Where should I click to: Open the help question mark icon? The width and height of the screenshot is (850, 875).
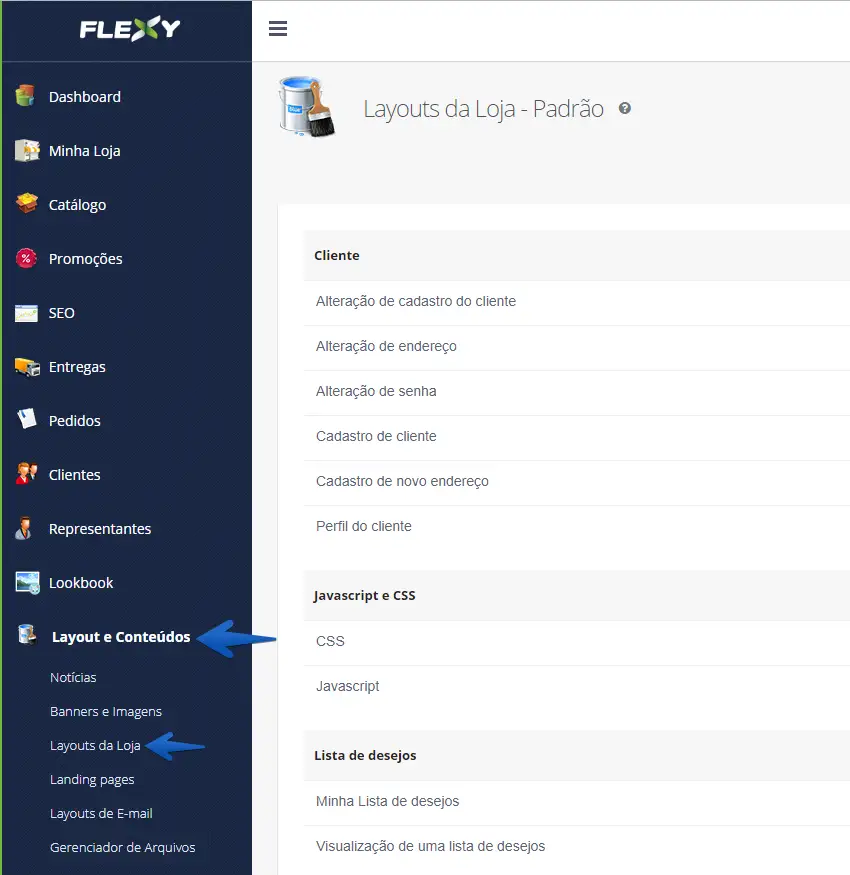[x=625, y=108]
